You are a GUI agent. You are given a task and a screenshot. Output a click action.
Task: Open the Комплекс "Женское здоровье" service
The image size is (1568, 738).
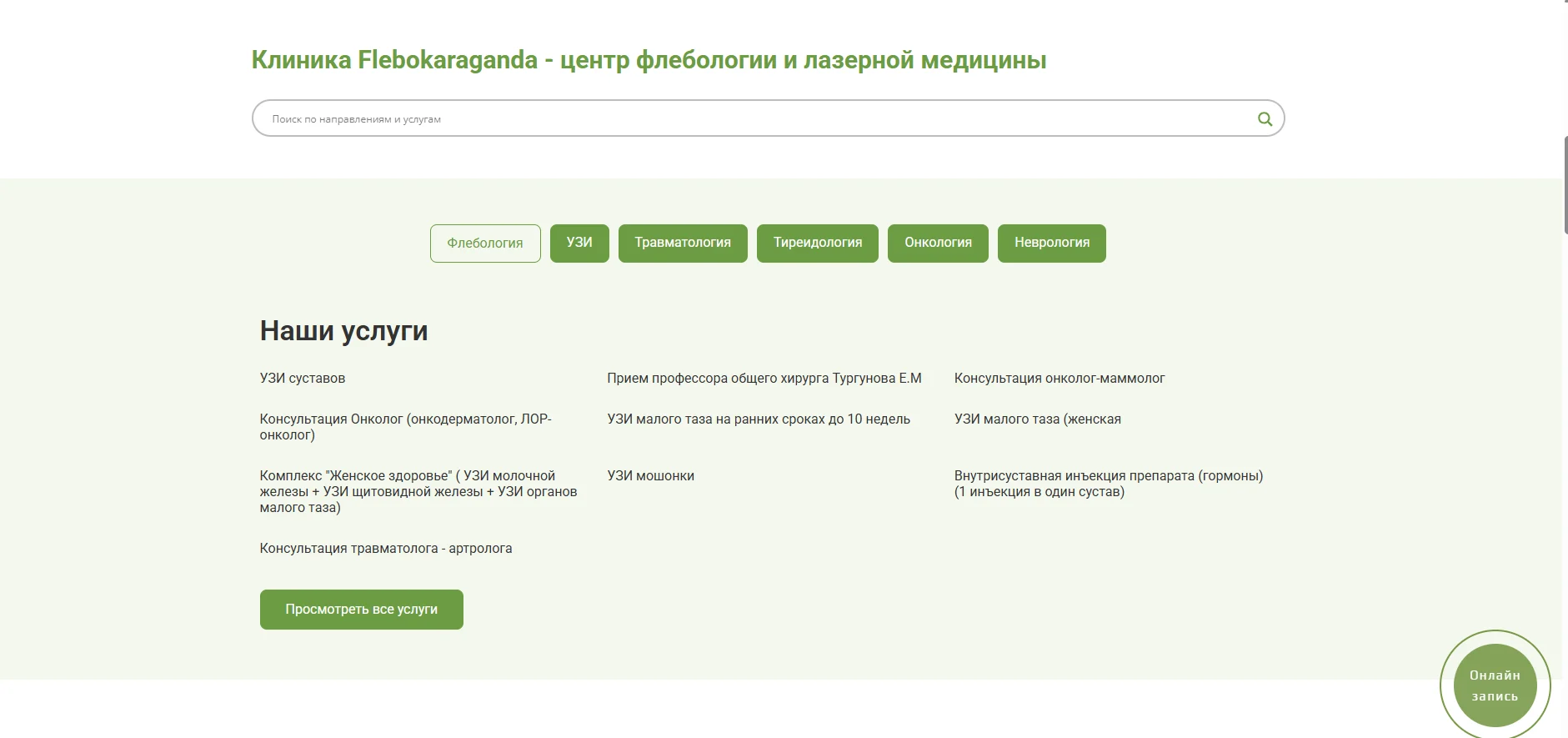418,492
